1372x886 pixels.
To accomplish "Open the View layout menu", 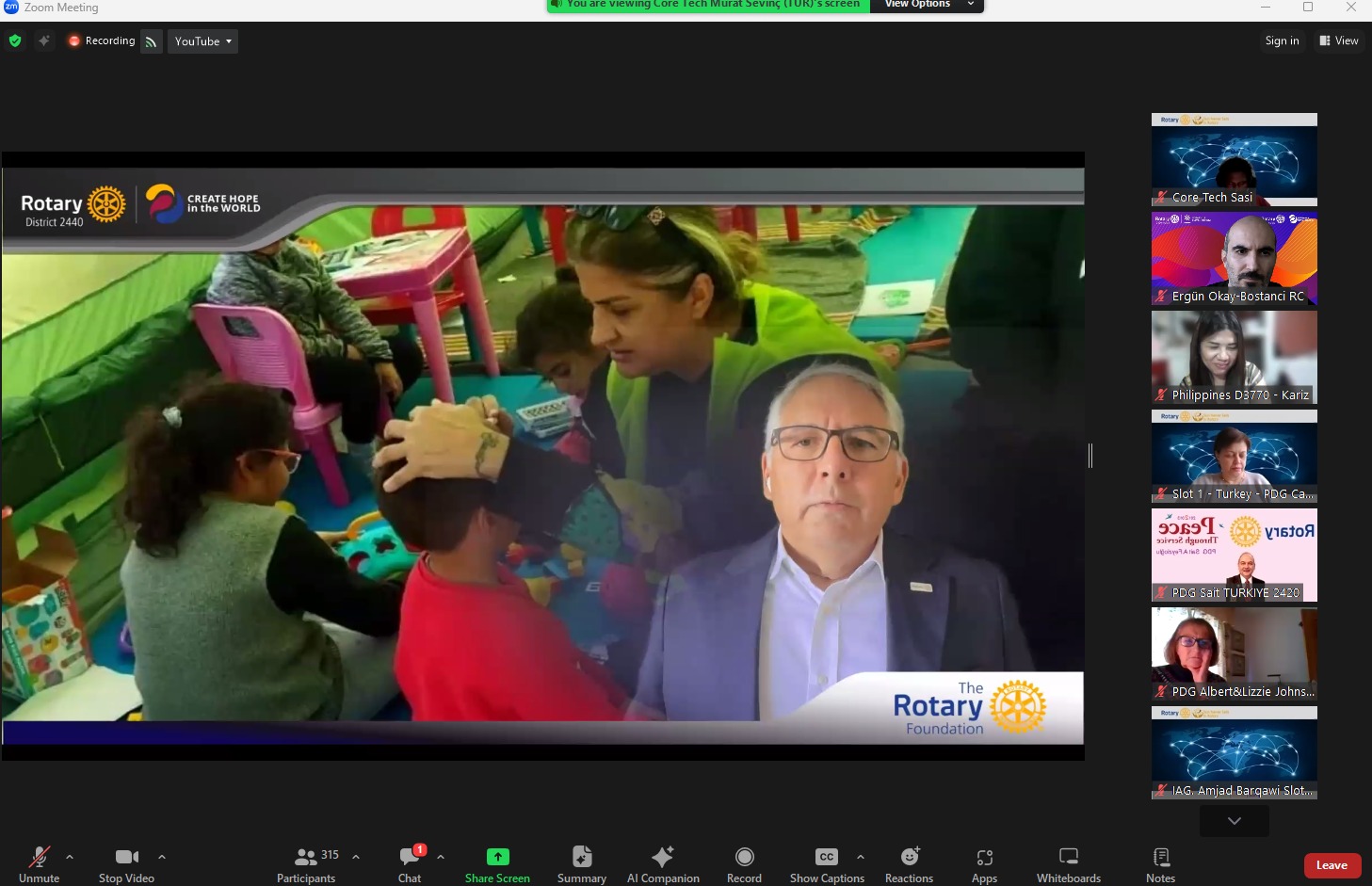I will point(1338,40).
